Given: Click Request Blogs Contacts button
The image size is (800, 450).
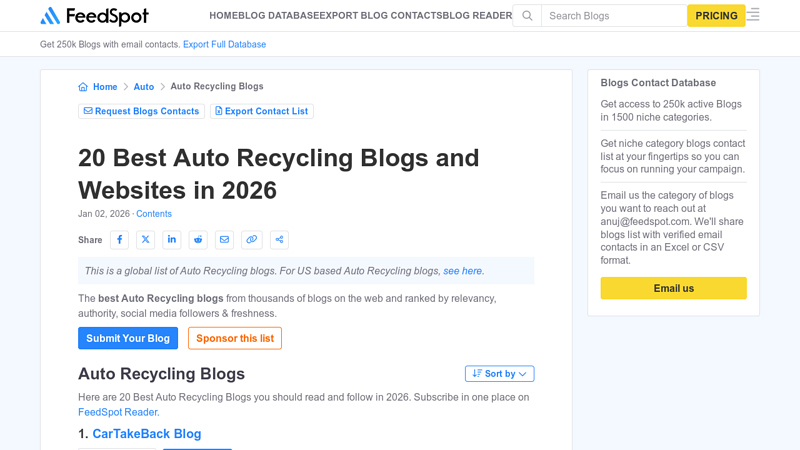Looking at the screenshot, I should pos(141,111).
